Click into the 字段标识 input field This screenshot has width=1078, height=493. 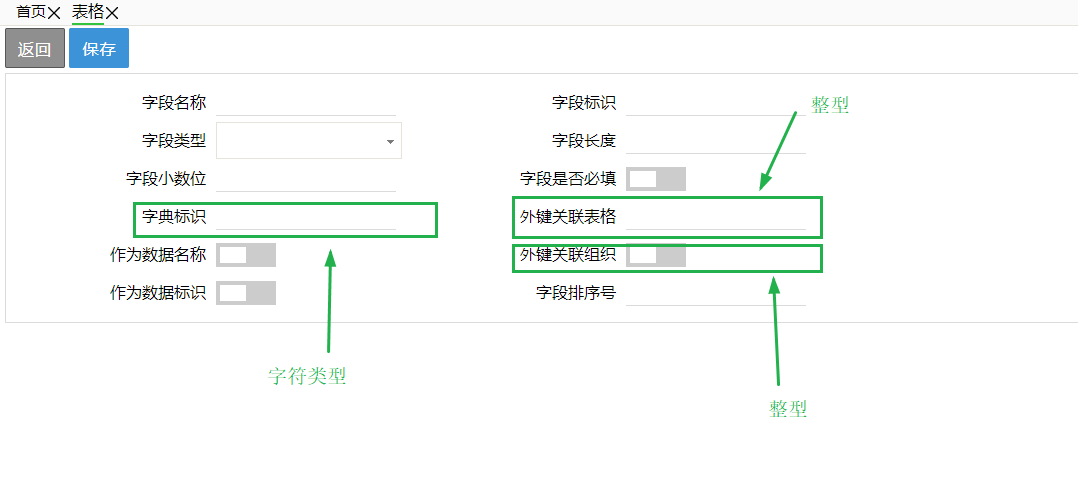click(715, 103)
